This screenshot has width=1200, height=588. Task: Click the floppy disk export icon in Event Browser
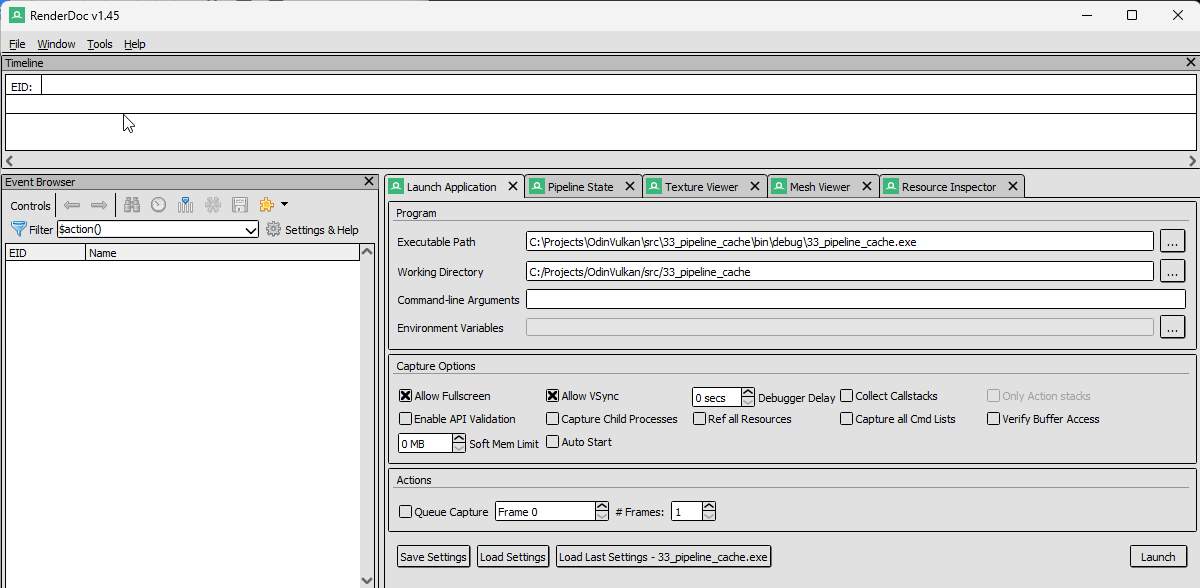point(240,205)
